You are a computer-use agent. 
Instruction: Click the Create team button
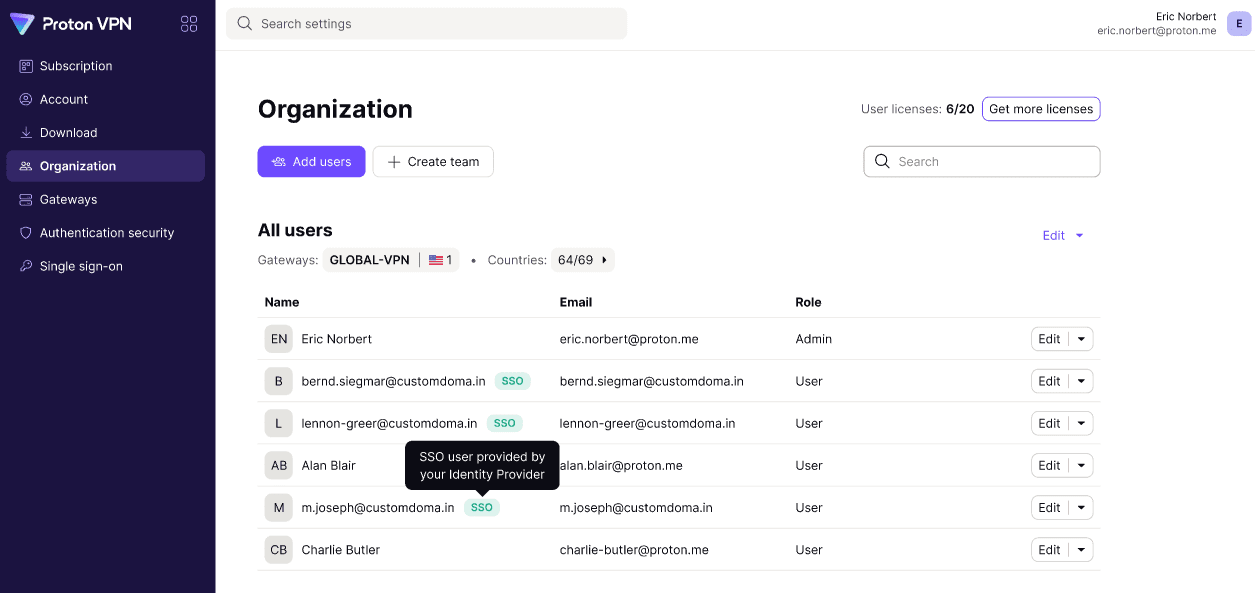pyautogui.click(x=433, y=162)
